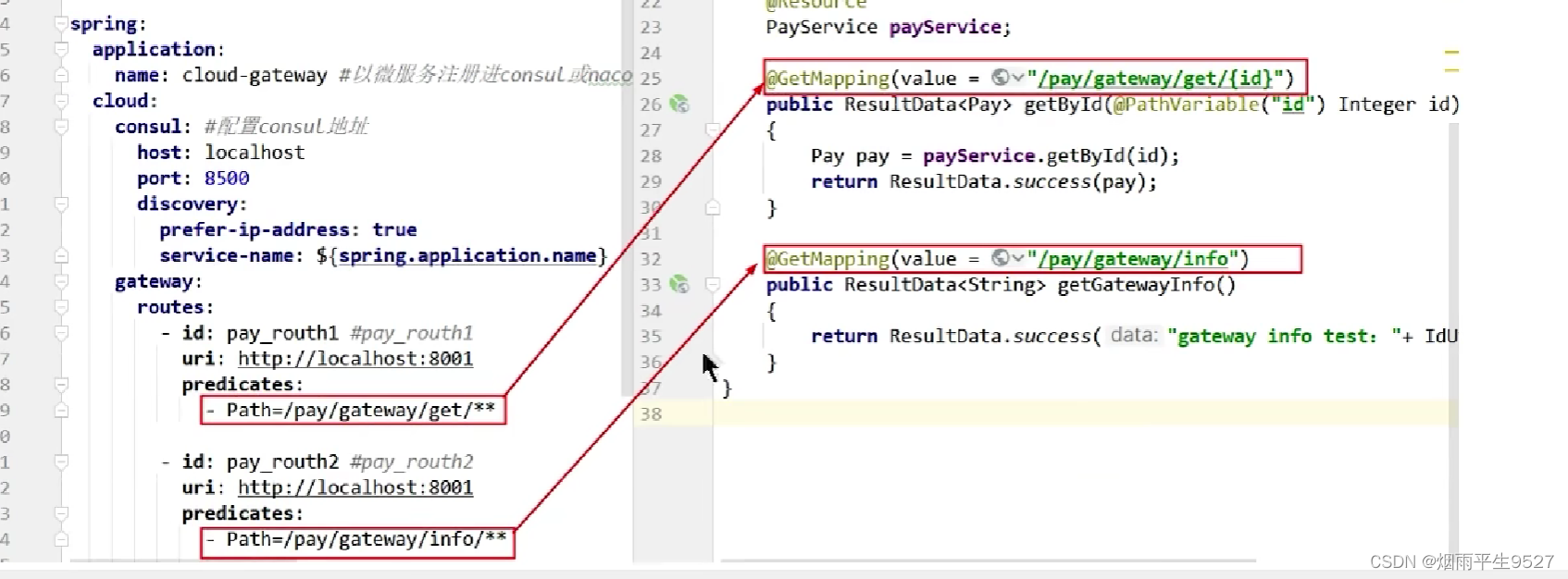Click the globe icon before /pay/gateway/get/{id}

(1000, 78)
